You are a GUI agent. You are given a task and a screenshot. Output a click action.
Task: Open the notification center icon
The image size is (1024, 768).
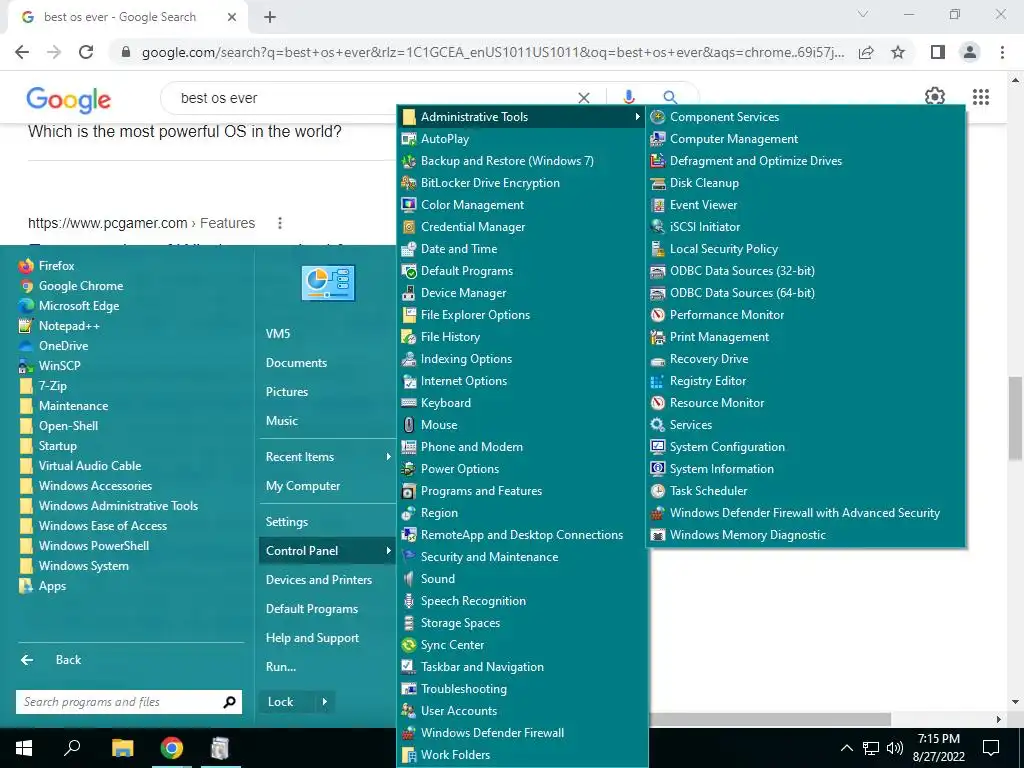[x=991, y=748]
